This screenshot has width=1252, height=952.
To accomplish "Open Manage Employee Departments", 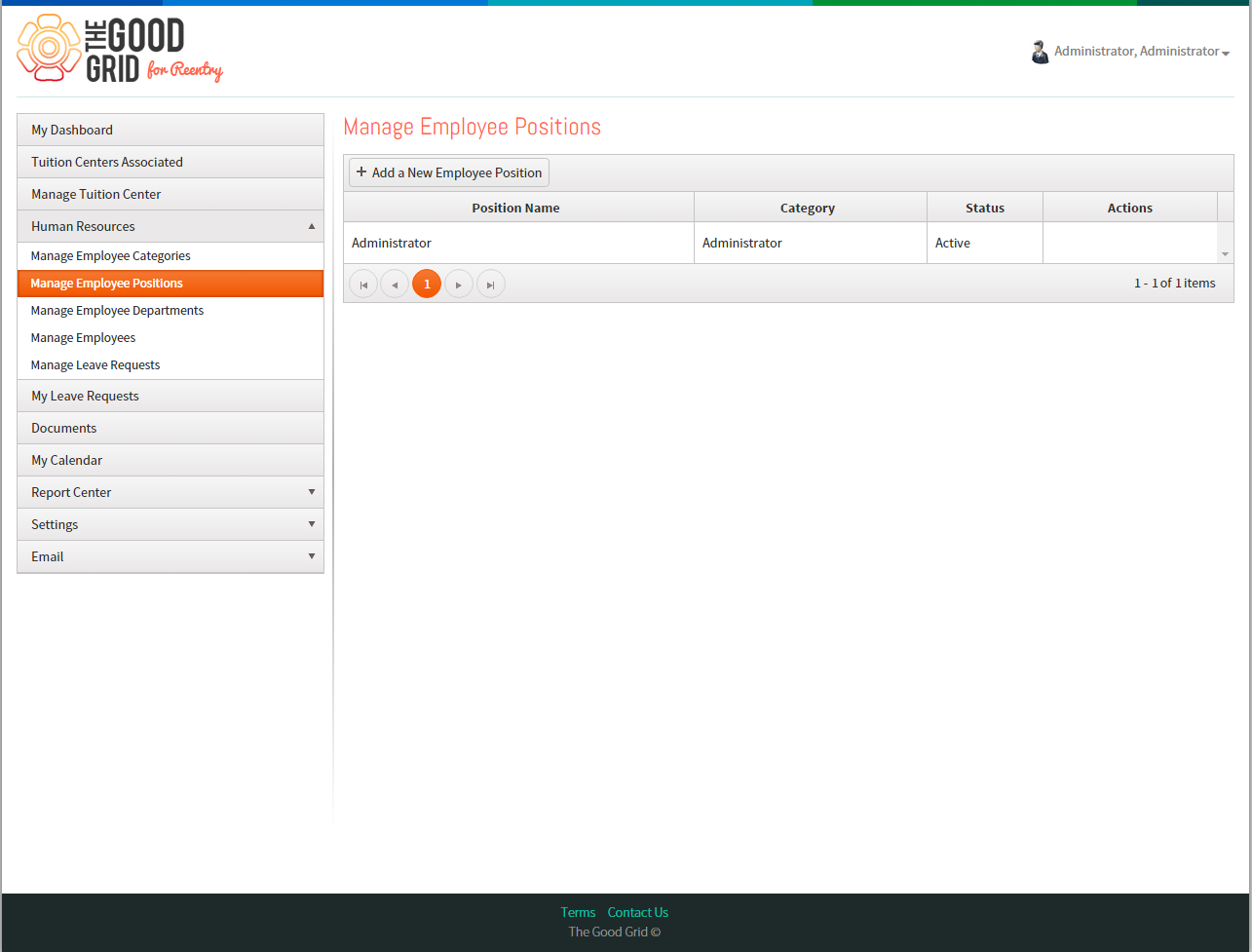I will [171, 311].
